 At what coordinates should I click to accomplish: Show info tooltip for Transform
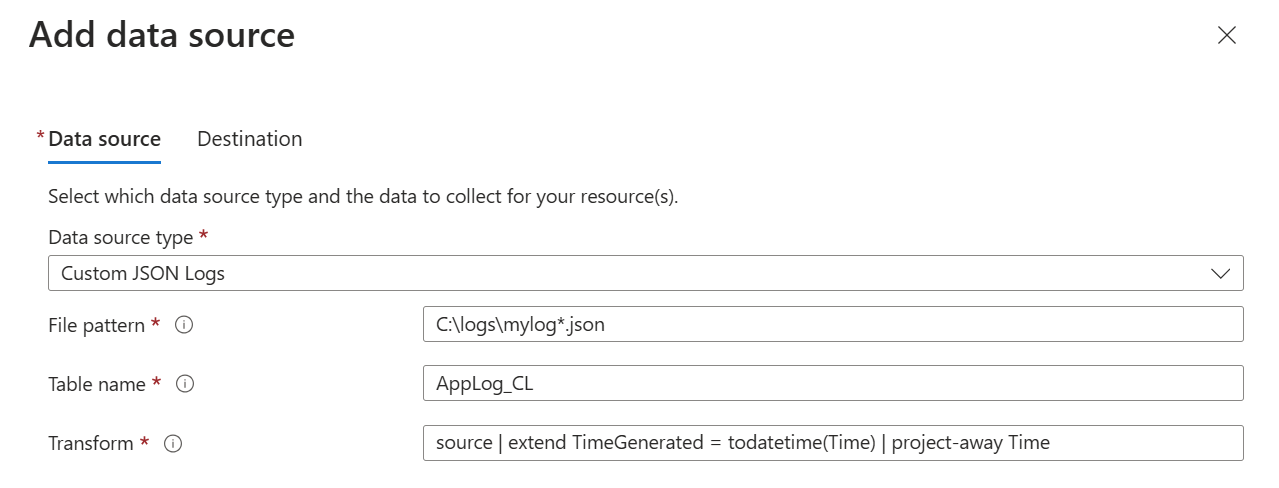173,443
